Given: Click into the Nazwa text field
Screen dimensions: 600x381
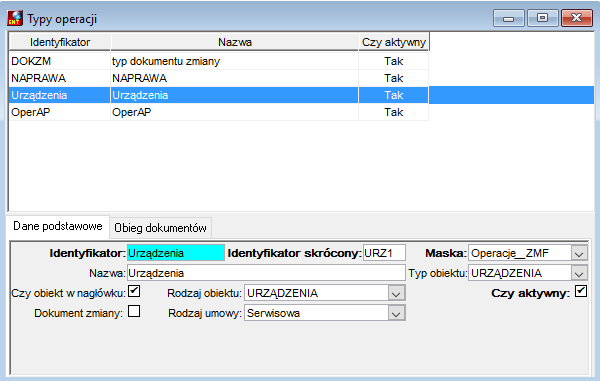Looking at the screenshot, I should pos(266,273).
